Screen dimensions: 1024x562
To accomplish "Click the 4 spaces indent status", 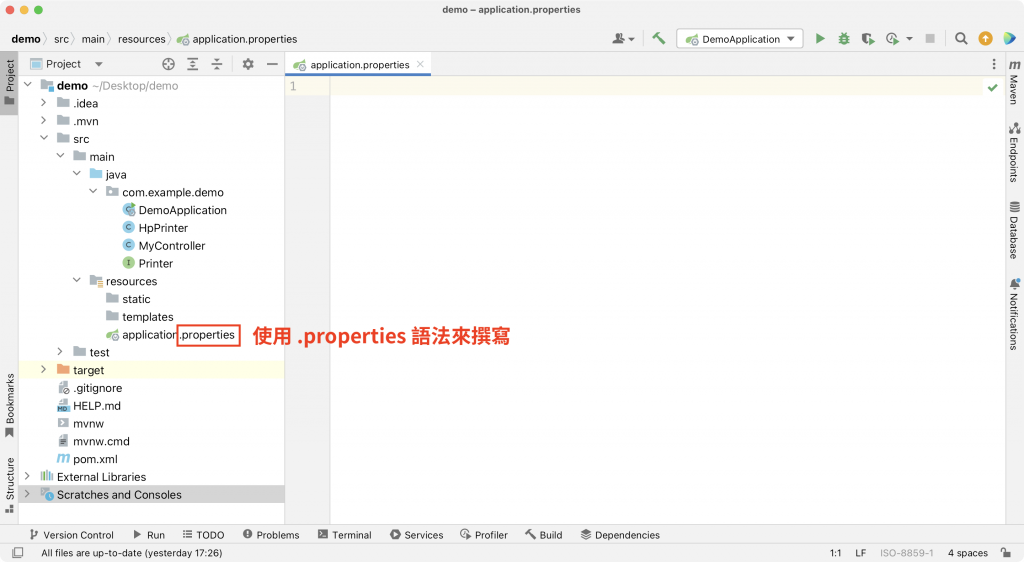I will tap(968, 553).
